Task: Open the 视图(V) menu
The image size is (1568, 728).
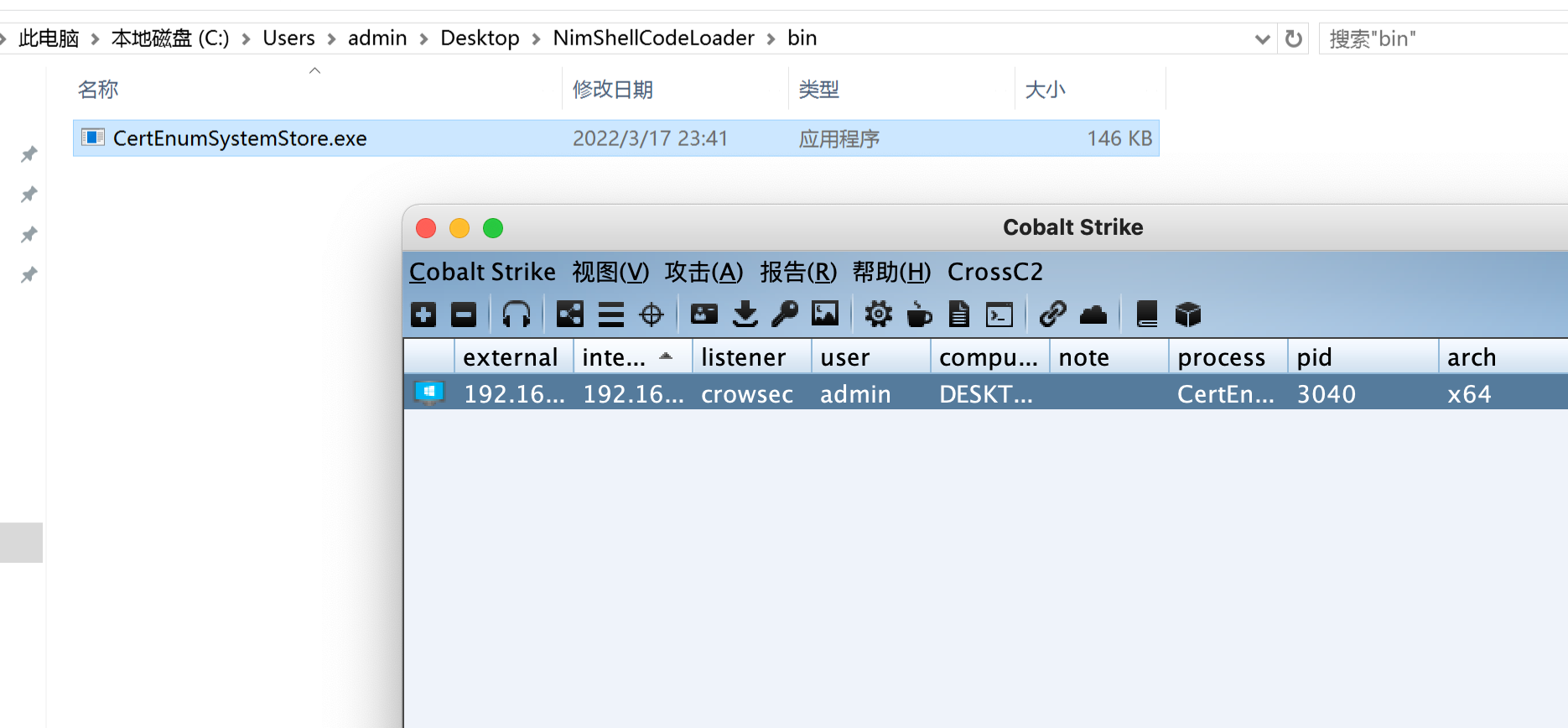Action: tap(610, 272)
